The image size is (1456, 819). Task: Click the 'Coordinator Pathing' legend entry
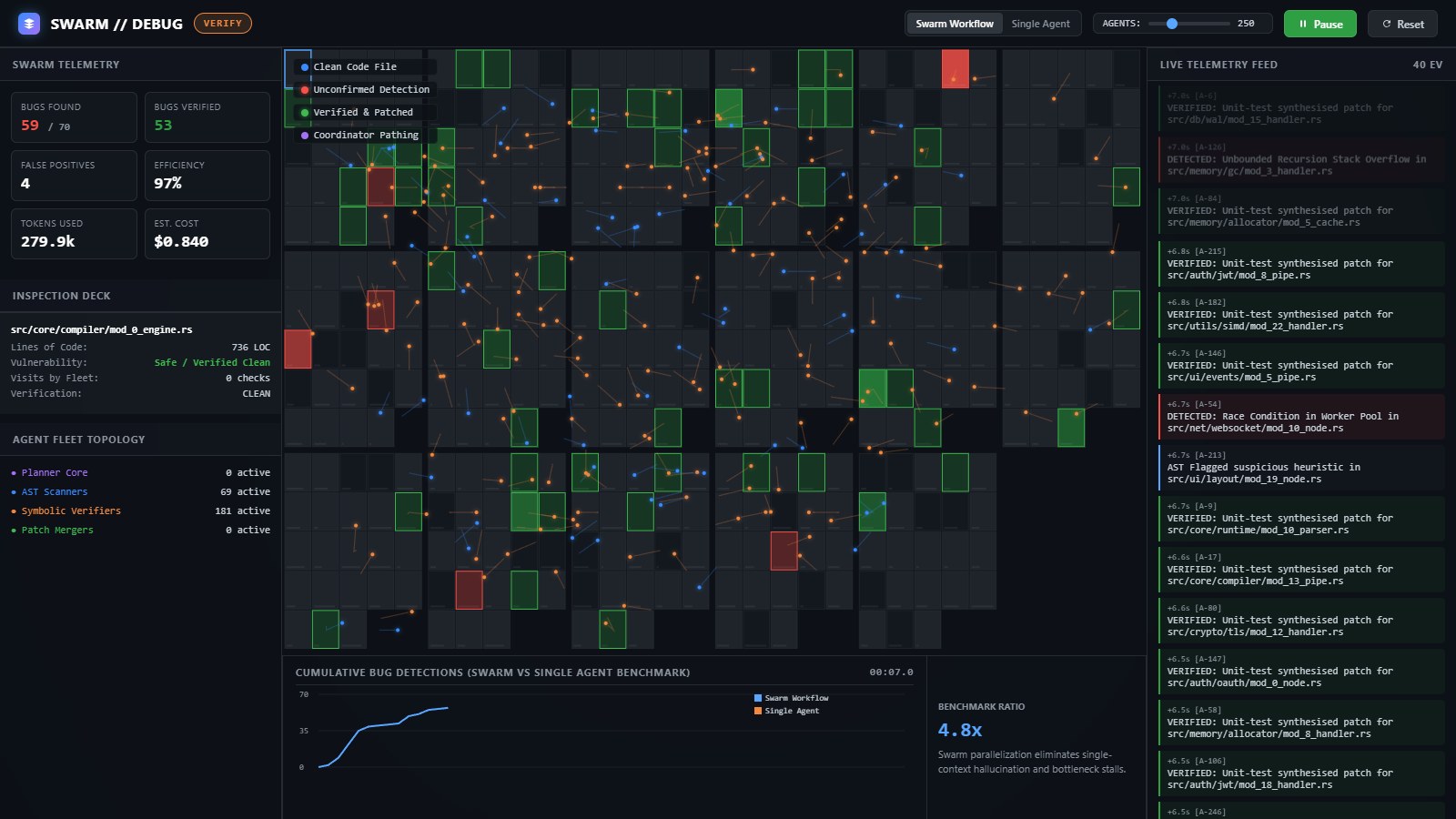pyautogui.click(x=364, y=135)
